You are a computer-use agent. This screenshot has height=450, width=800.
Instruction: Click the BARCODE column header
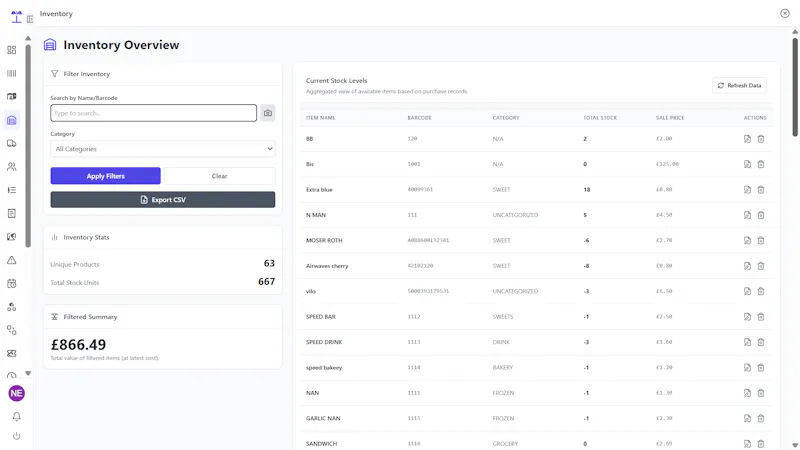(419, 118)
